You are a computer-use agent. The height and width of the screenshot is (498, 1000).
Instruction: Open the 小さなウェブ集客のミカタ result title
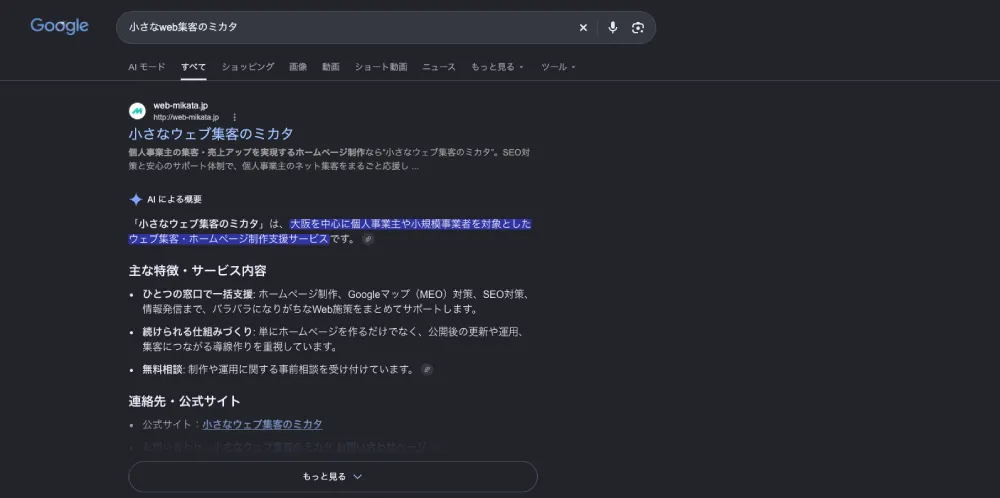coord(211,134)
